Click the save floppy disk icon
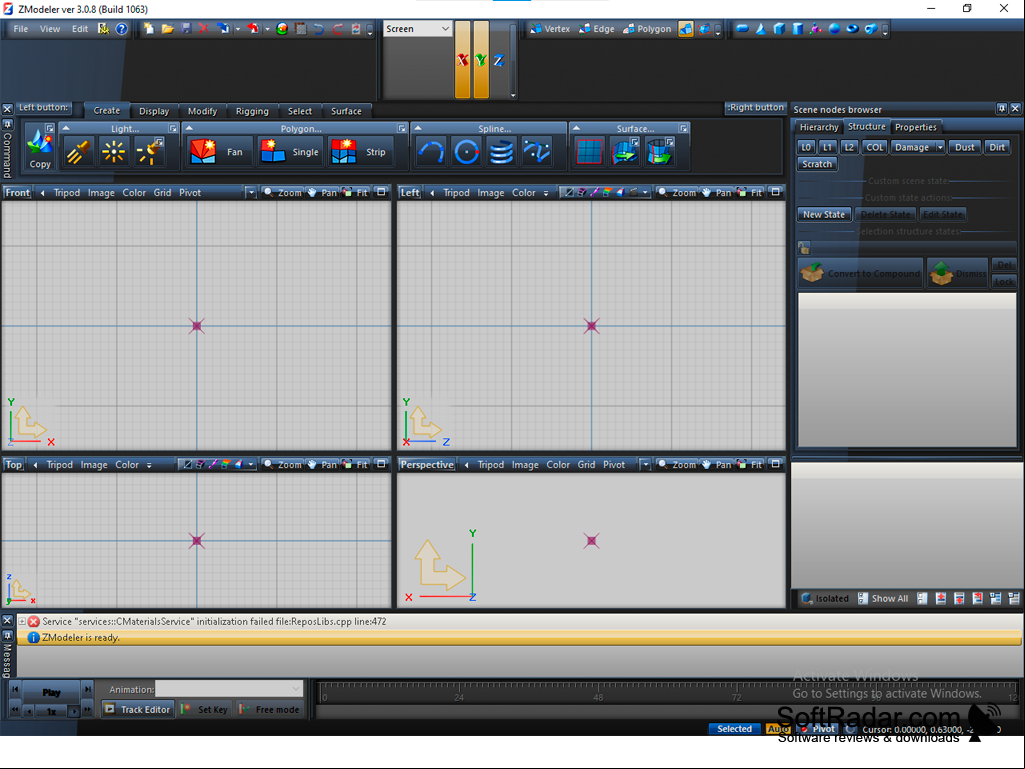 (x=186, y=29)
